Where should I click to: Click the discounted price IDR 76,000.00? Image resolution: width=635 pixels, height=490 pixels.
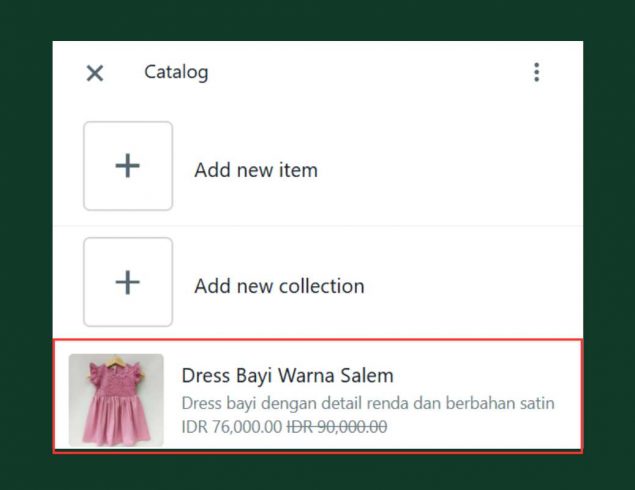[x=231, y=427]
